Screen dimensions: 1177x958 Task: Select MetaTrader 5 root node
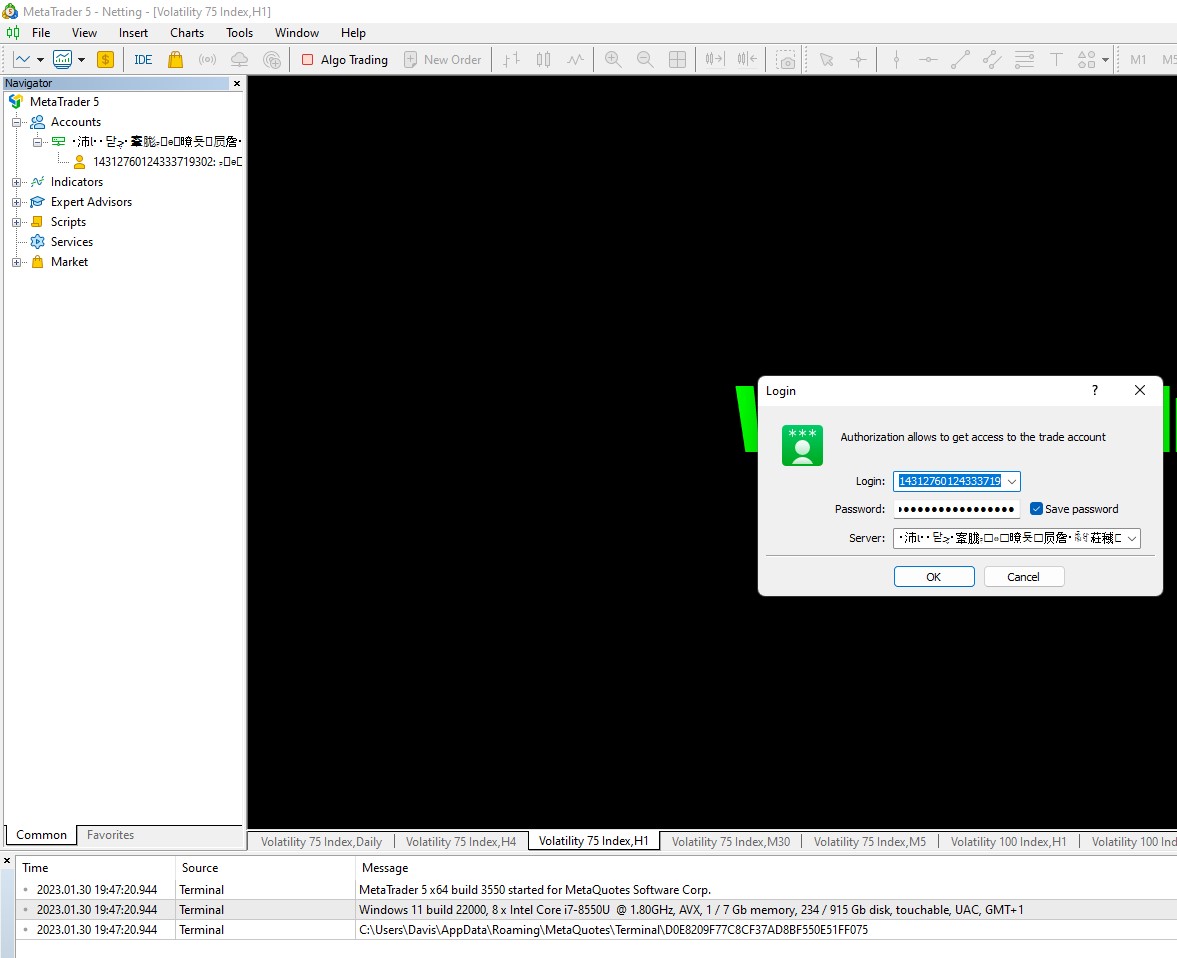pos(64,101)
